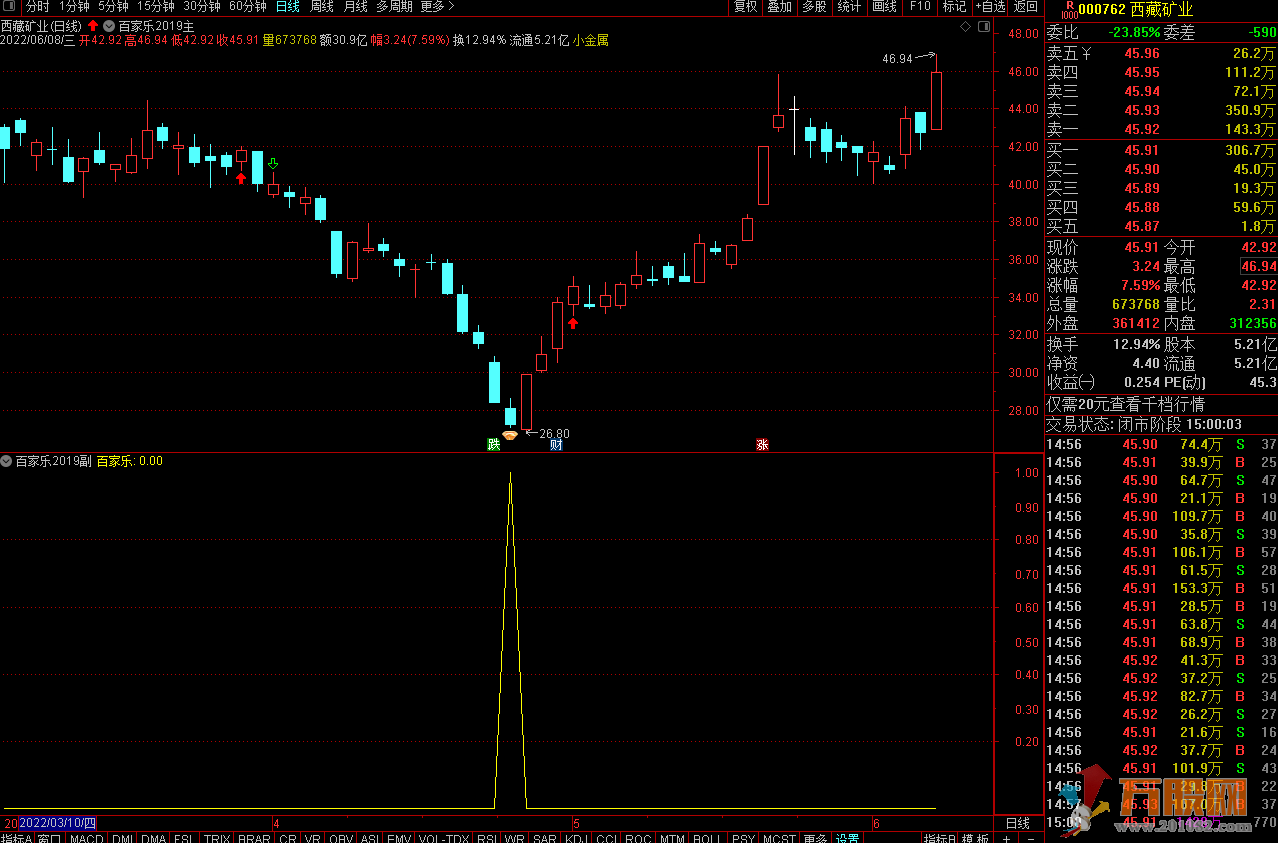The height and width of the screenshot is (843, 1278).
Task: Toggle 叠加 overlay mode
Action: [779, 7]
